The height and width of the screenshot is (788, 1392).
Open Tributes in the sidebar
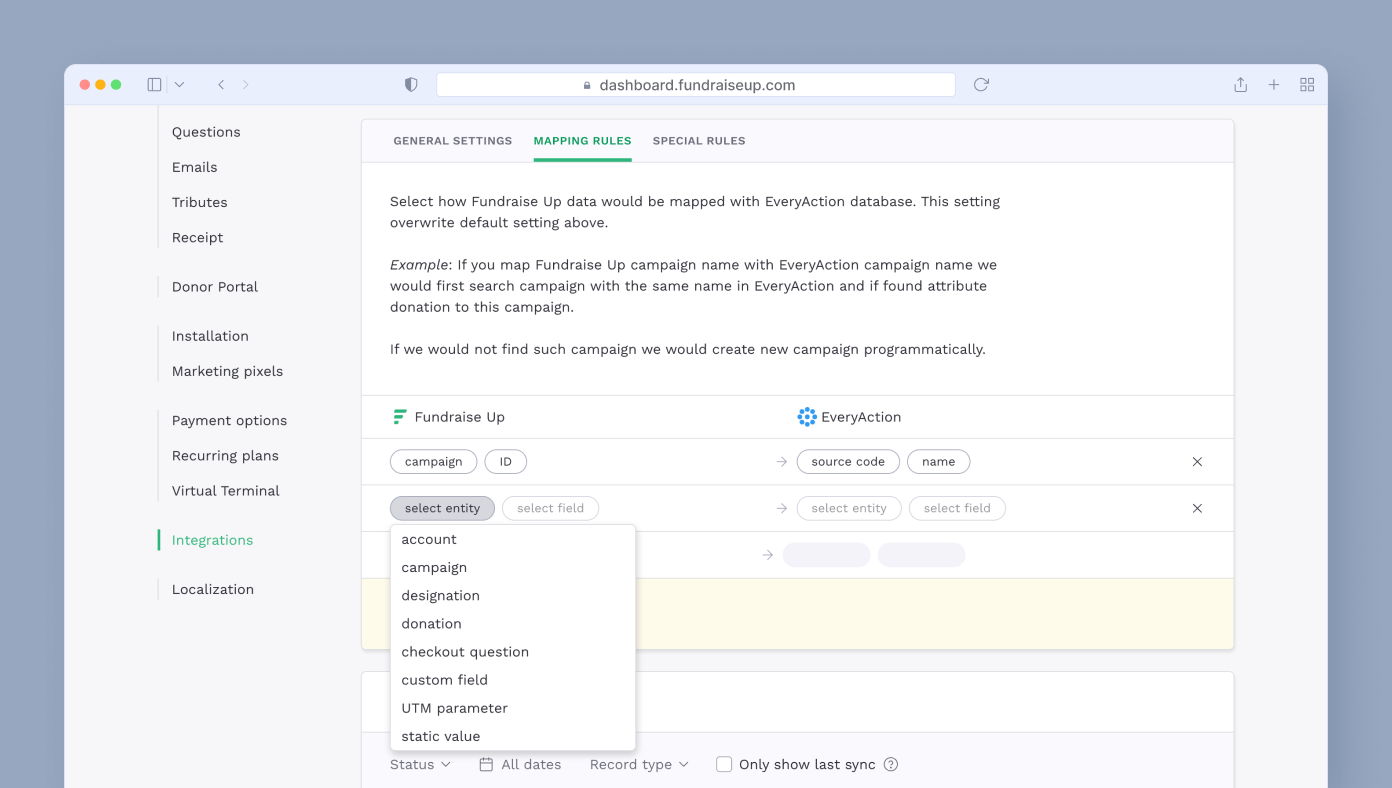200,202
